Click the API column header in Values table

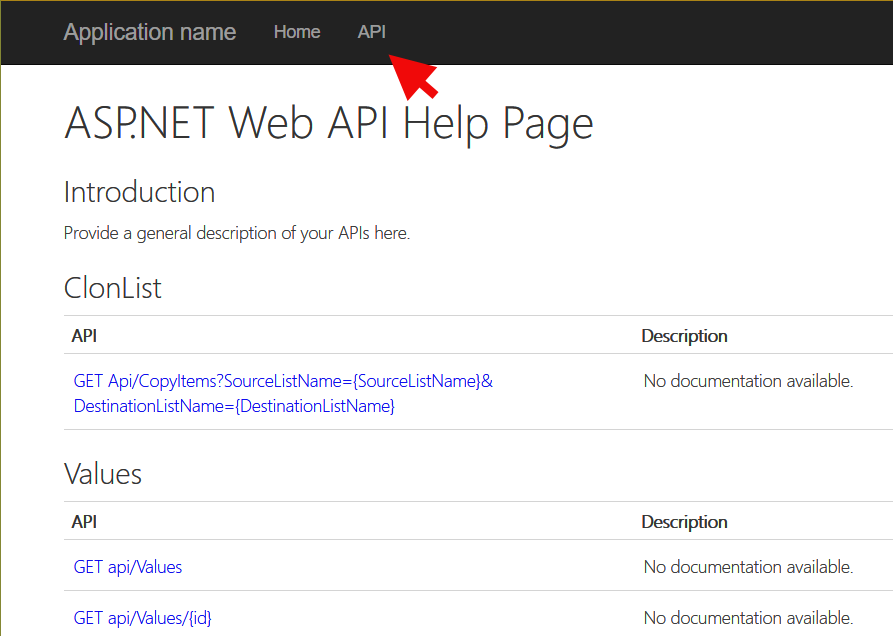[84, 521]
